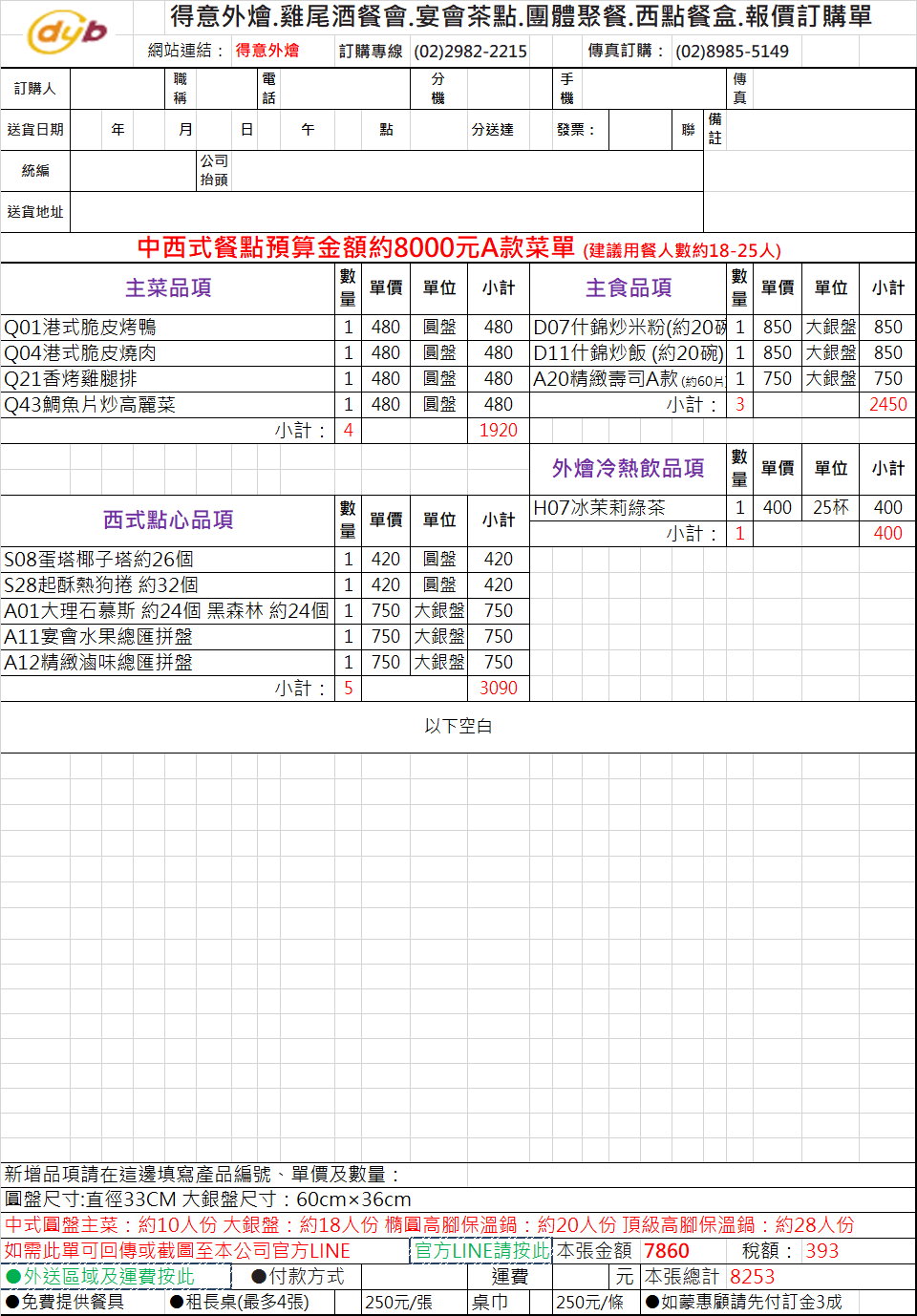Select row A11宴會水果總匯拼盤

pyautogui.click(x=264, y=637)
